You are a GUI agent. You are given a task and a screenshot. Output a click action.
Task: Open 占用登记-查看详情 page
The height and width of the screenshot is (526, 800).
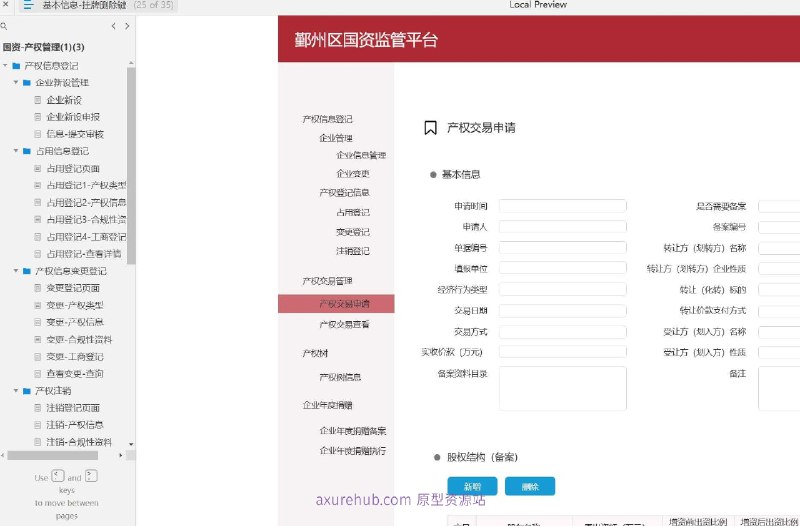pos(84,254)
